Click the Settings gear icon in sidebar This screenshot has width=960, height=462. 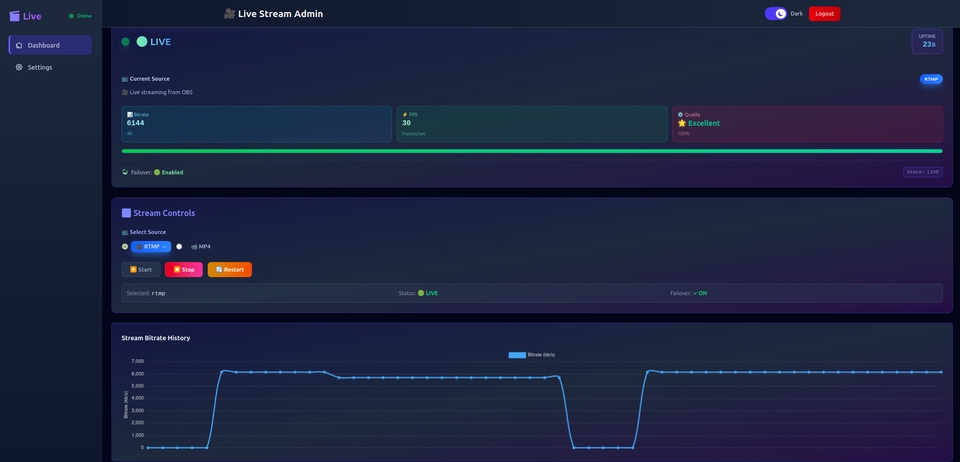tap(19, 67)
